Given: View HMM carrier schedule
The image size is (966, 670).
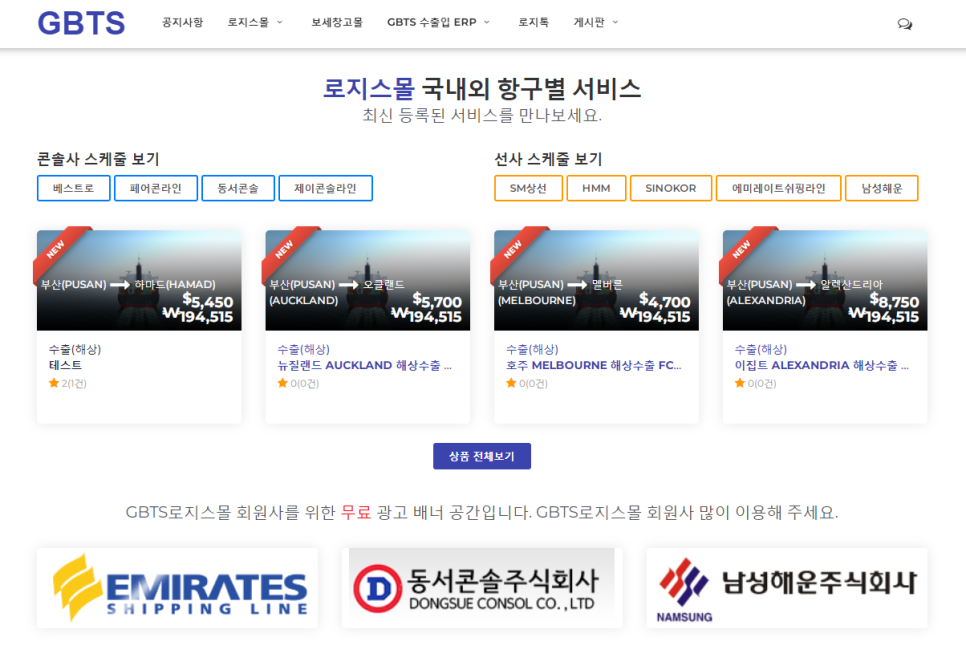Looking at the screenshot, I should click(596, 188).
